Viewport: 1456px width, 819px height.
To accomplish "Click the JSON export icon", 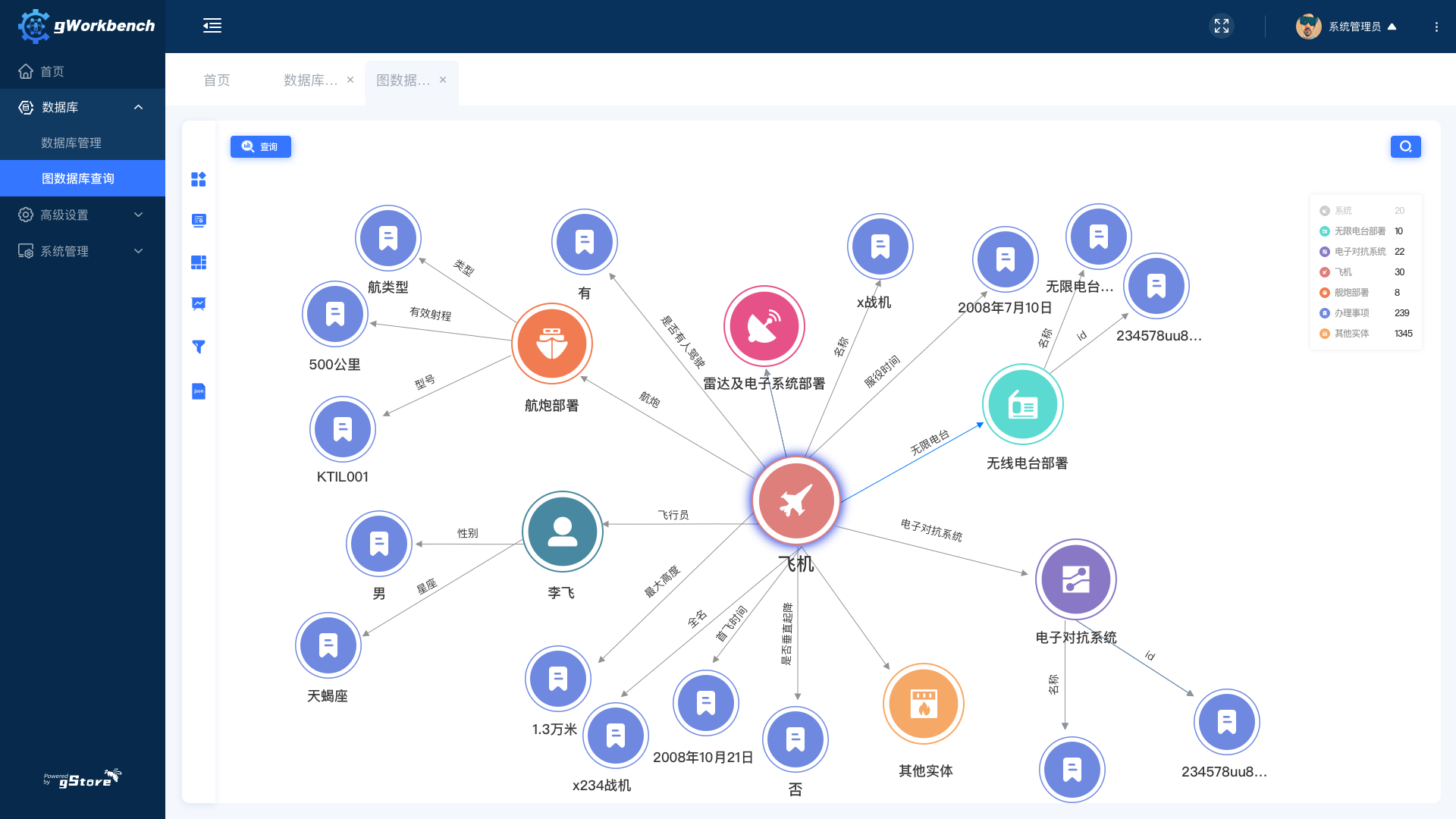I will pyautogui.click(x=199, y=391).
